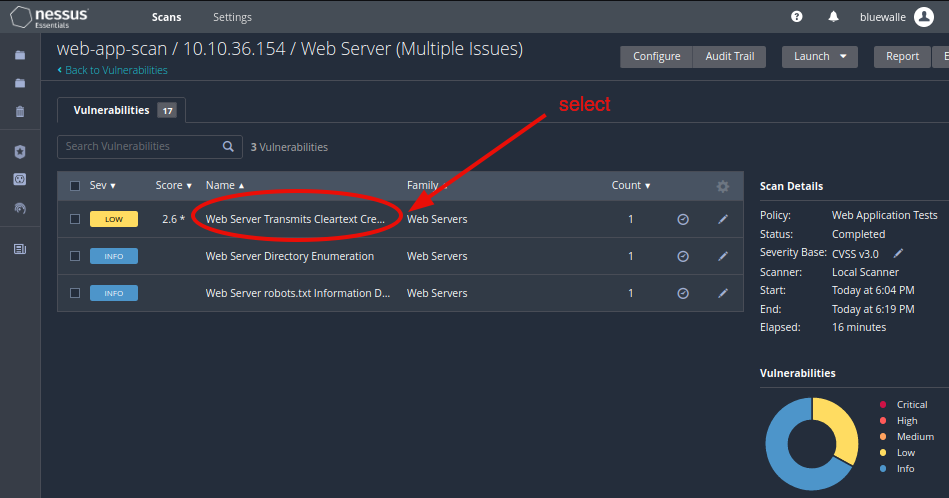Sort by the Score column
Viewport: 949px width, 498px height.
tap(174, 185)
